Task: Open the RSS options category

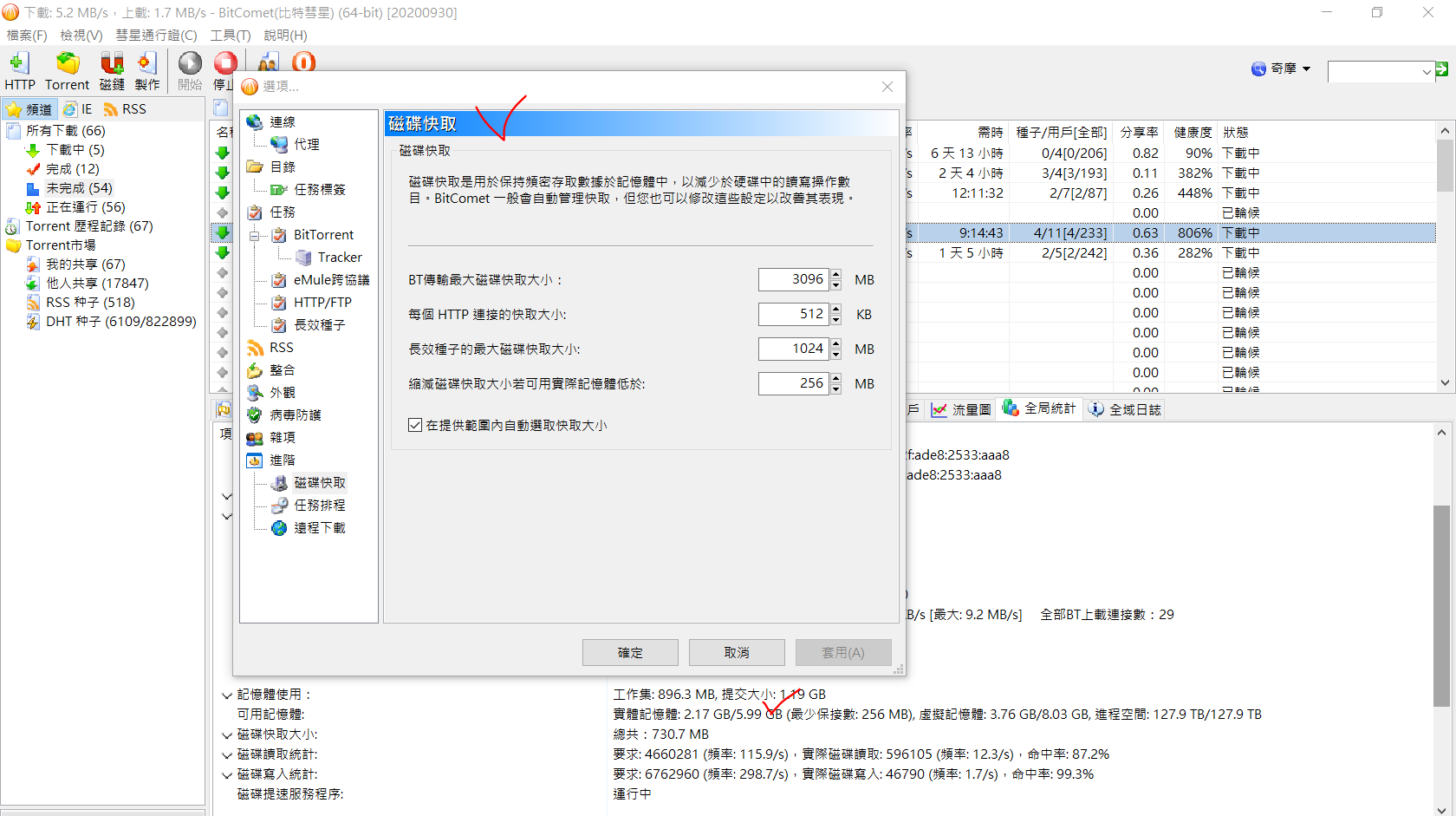Action: 281,348
